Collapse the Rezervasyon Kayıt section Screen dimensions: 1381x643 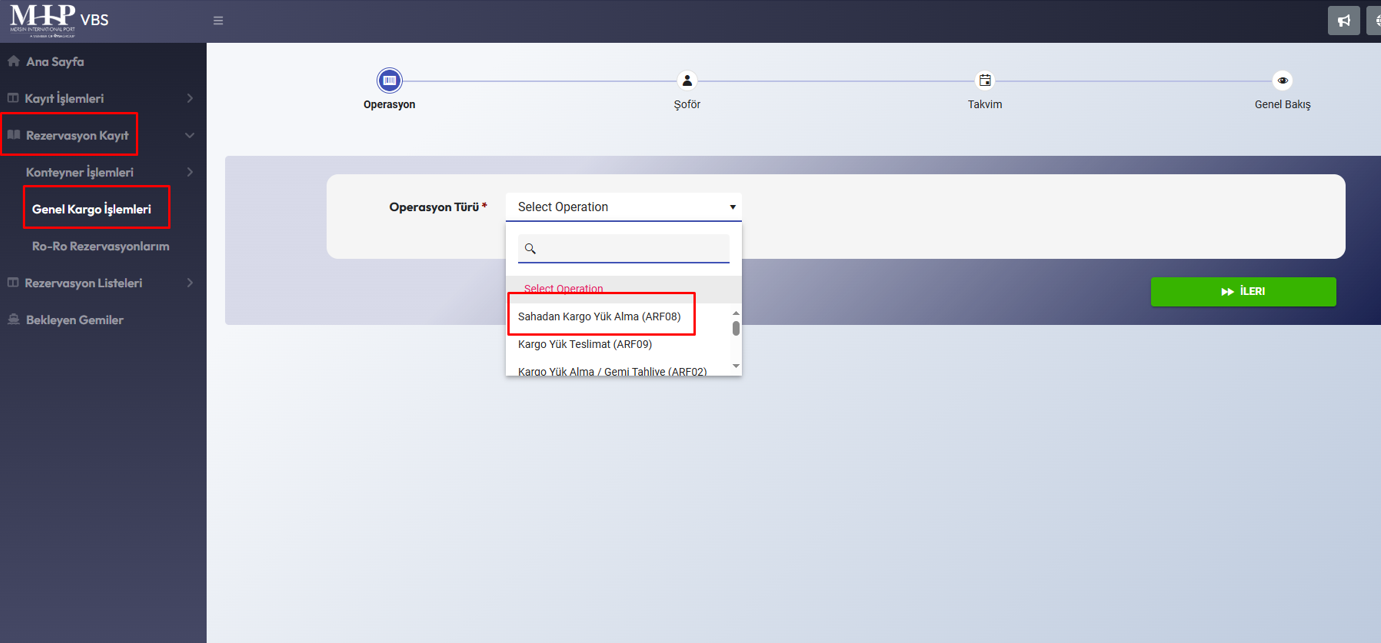(190, 135)
